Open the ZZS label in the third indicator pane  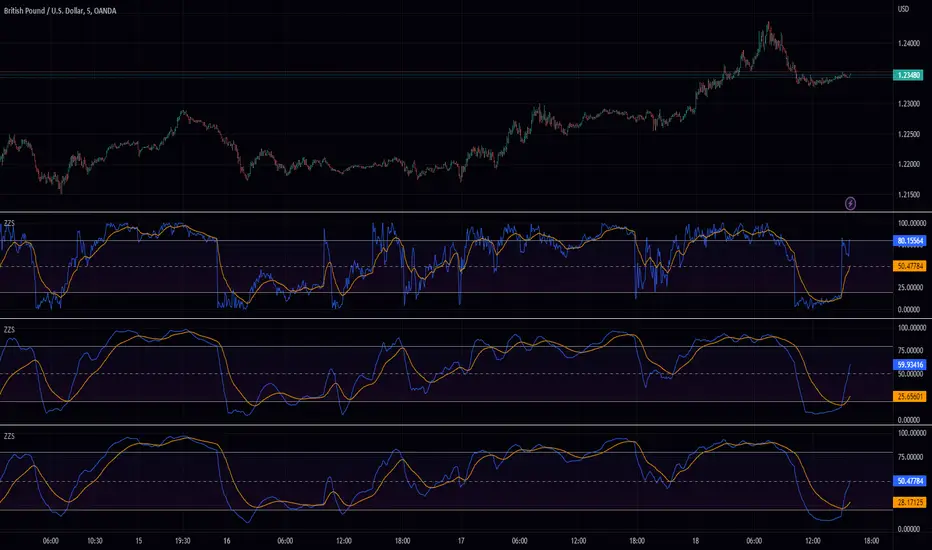[x=9, y=436]
